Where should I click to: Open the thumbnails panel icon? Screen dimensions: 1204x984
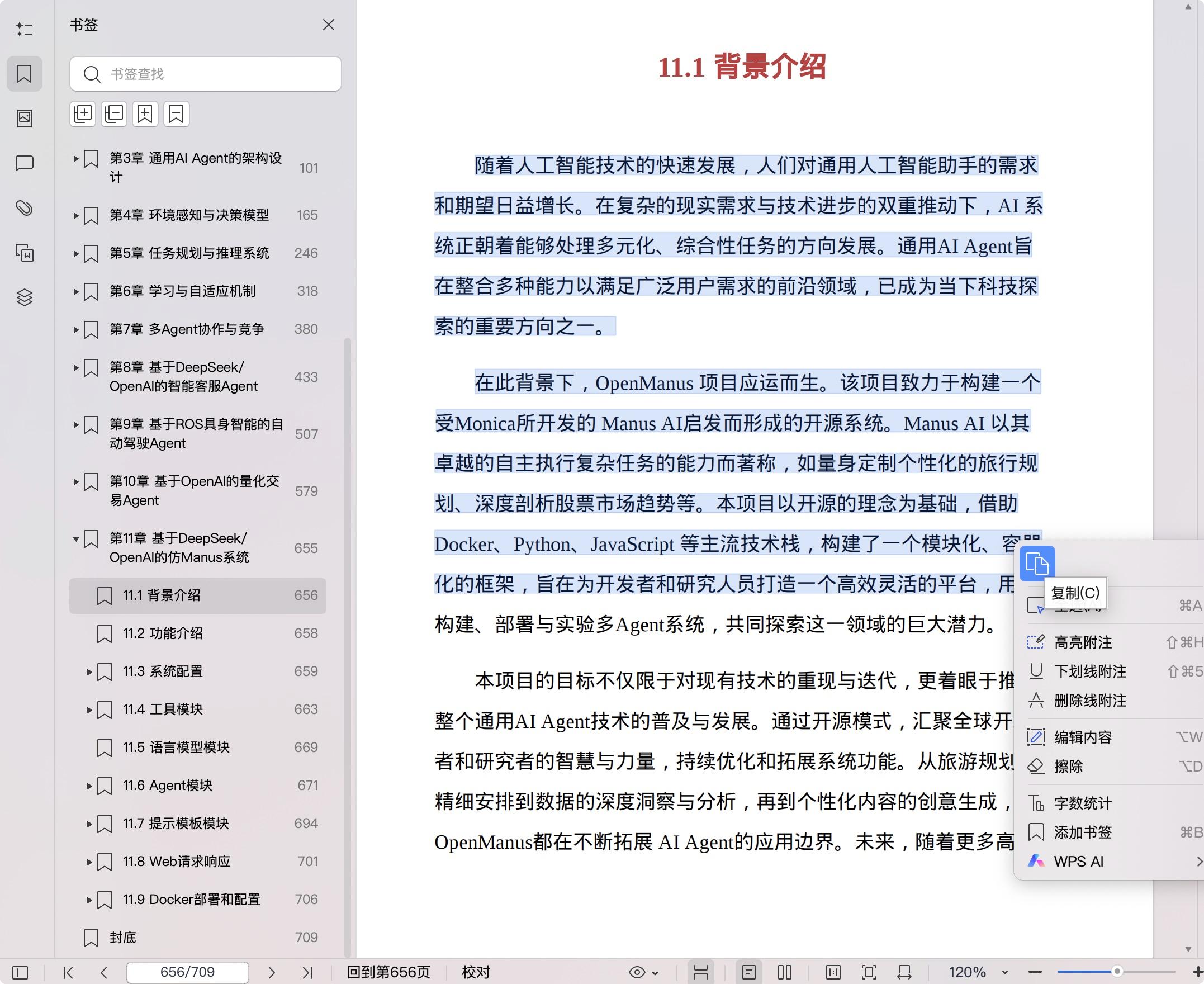[25, 118]
